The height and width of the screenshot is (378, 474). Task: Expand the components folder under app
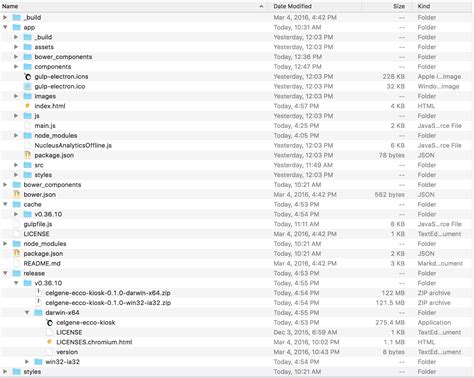(x=16, y=67)
